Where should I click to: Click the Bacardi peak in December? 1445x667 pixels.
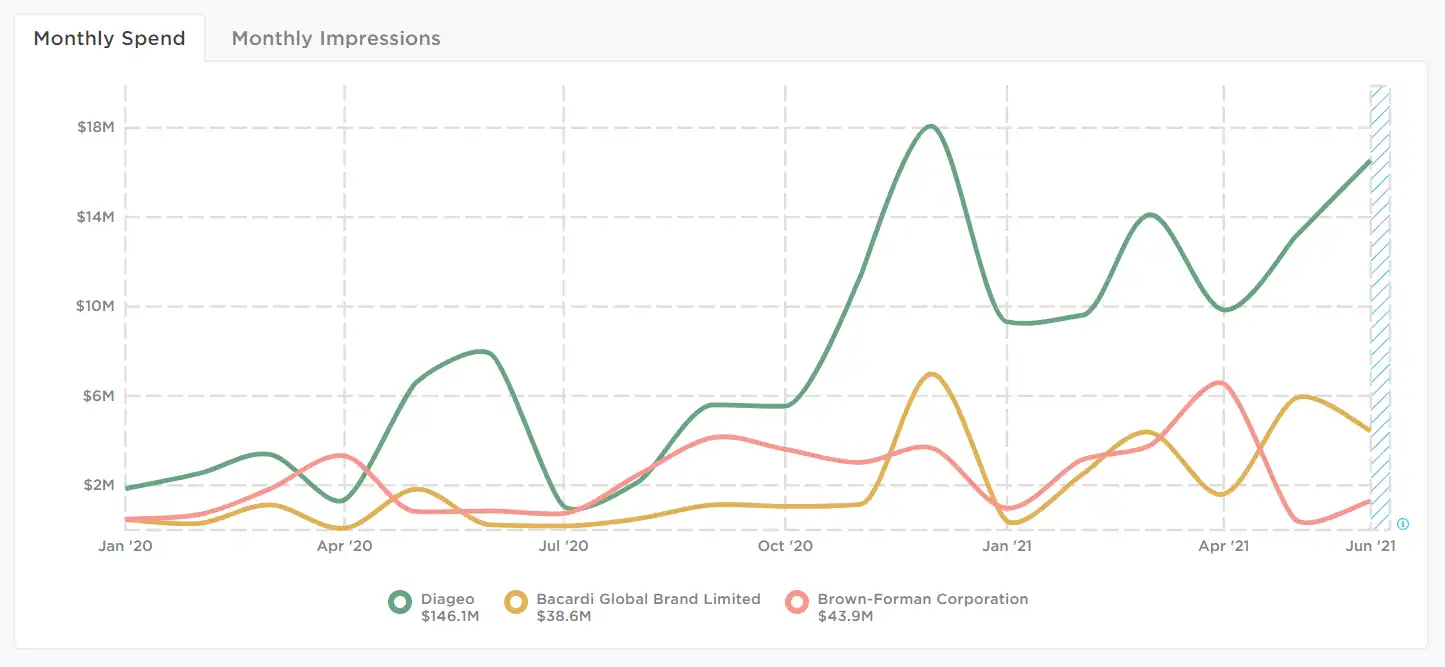pyautogui.click(x=932, y=374)
